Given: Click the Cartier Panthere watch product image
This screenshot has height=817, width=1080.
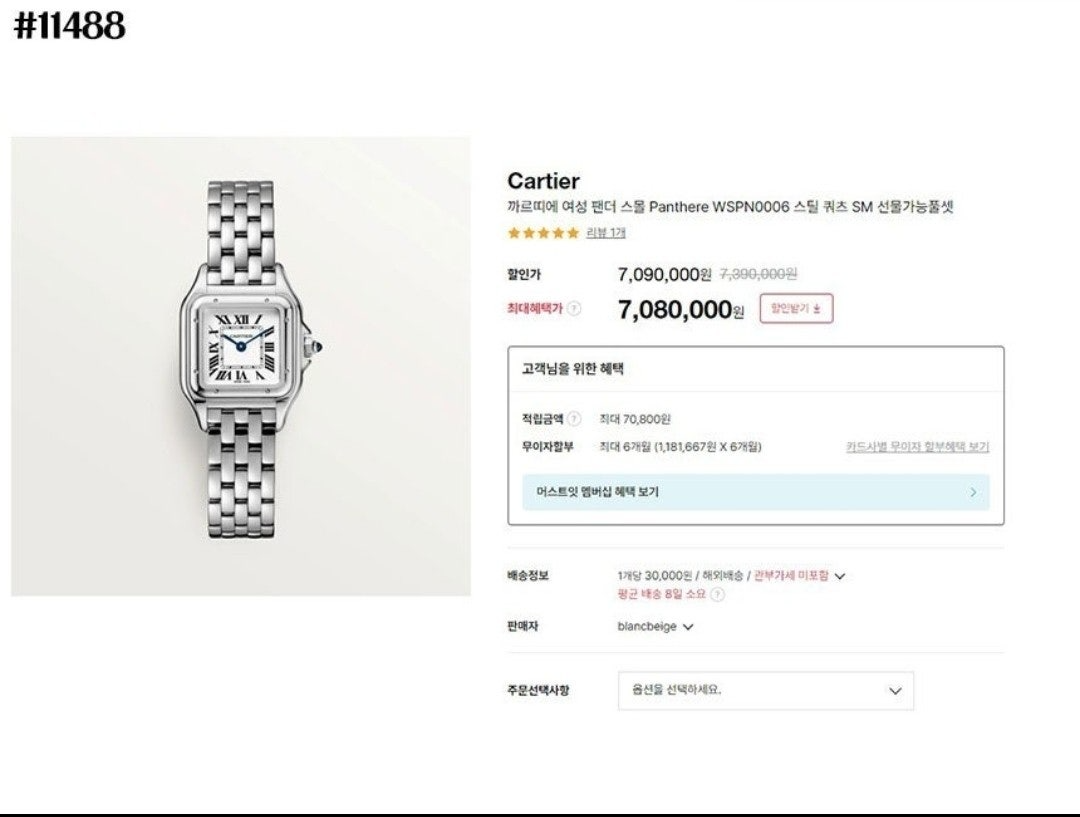Looking at the screenshot, I should [x=240, y=366].
